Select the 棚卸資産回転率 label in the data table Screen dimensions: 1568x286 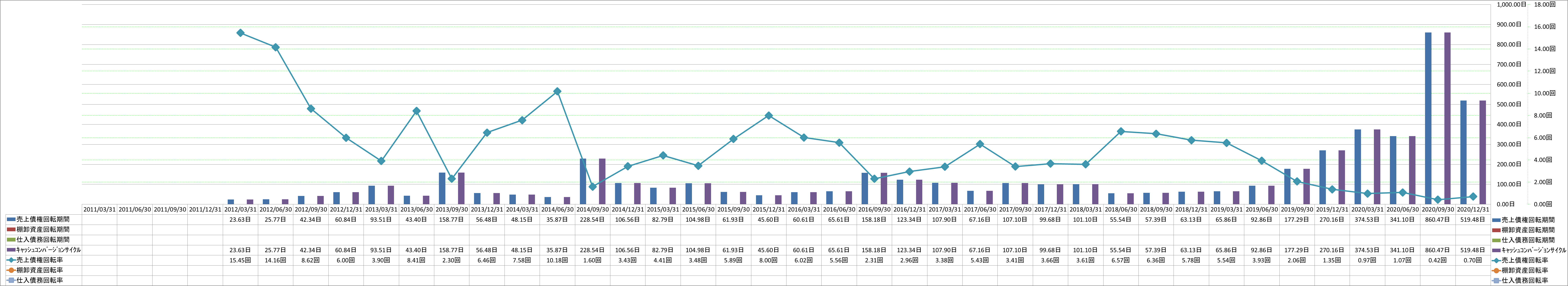pos(40,270)
